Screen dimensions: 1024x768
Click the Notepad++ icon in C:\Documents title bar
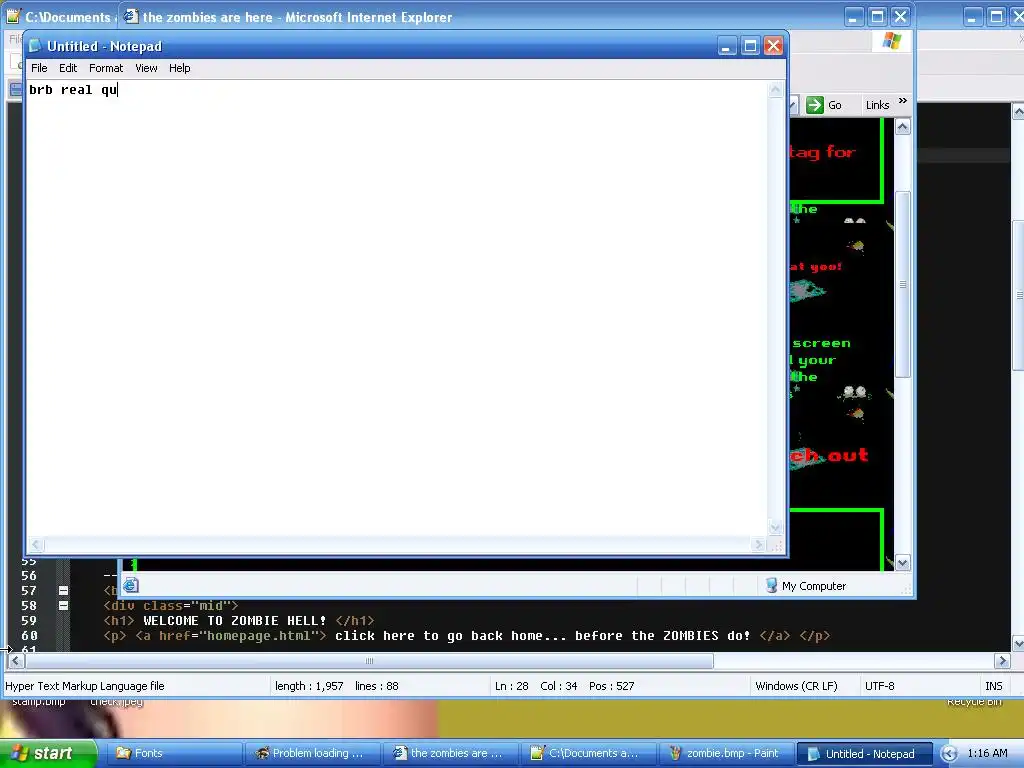point(12,16)
